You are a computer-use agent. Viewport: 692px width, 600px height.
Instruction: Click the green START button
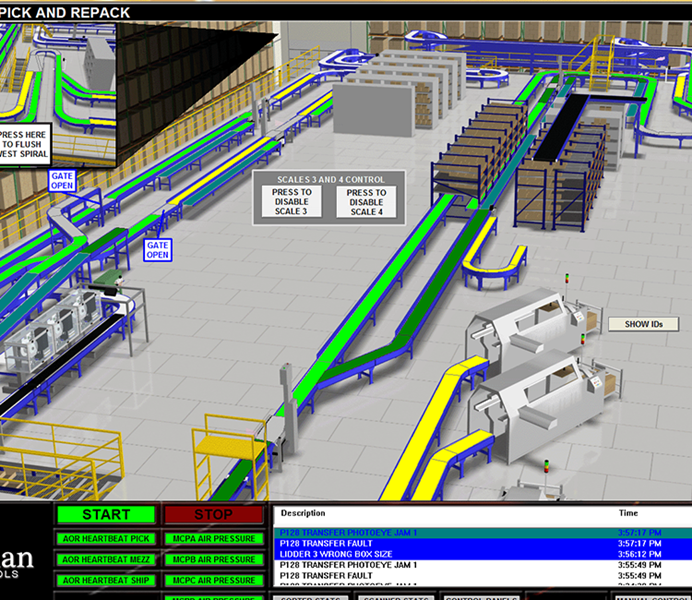click(x=106, y=514)
